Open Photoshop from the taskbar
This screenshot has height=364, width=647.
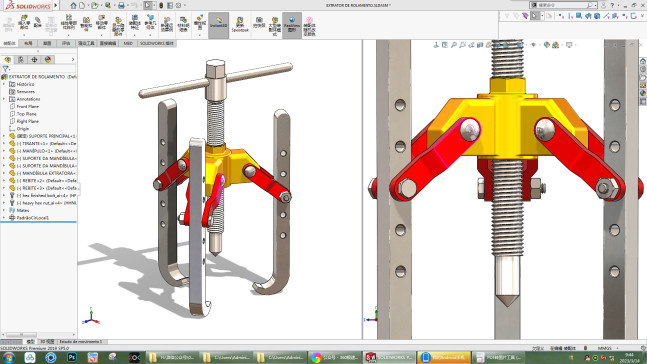72,357
